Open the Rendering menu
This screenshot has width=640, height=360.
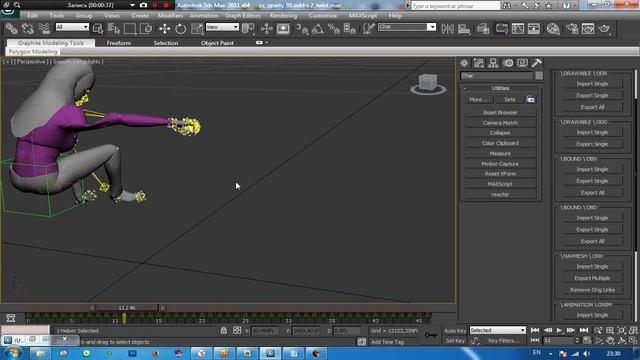[283, 16]
